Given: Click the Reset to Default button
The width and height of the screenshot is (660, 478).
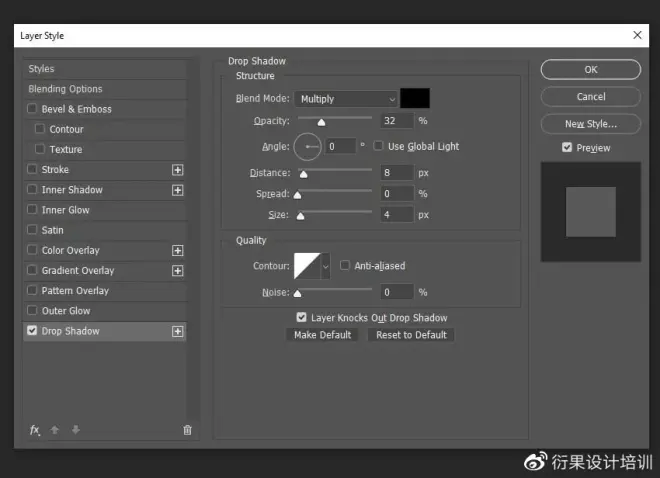Looking at the screenshot, I should pyautogui.click(x=411, y=335).
